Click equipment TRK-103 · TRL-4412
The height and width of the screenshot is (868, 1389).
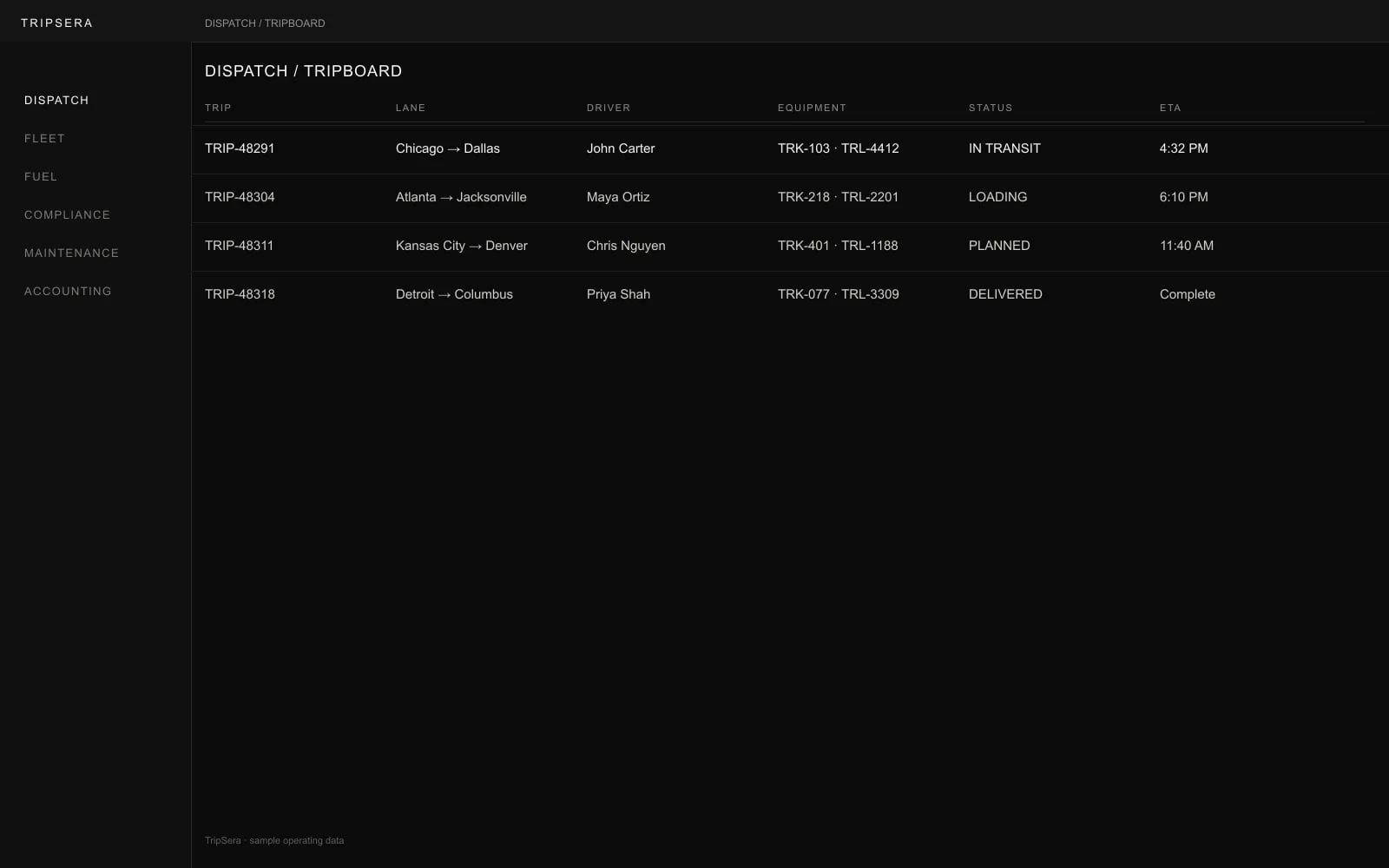pos(839,148)
